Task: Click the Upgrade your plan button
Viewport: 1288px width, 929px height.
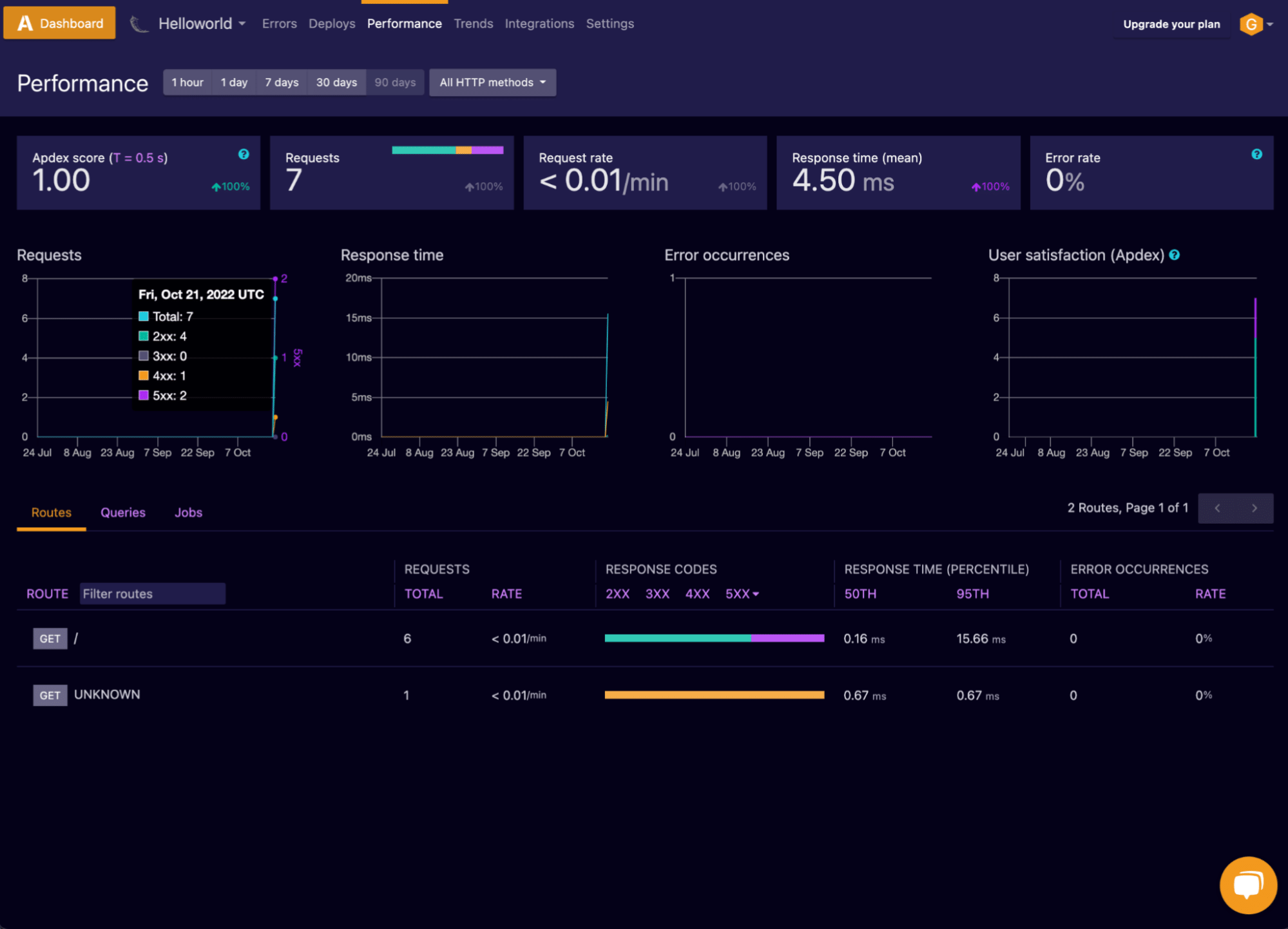Action: (1171, 24)
